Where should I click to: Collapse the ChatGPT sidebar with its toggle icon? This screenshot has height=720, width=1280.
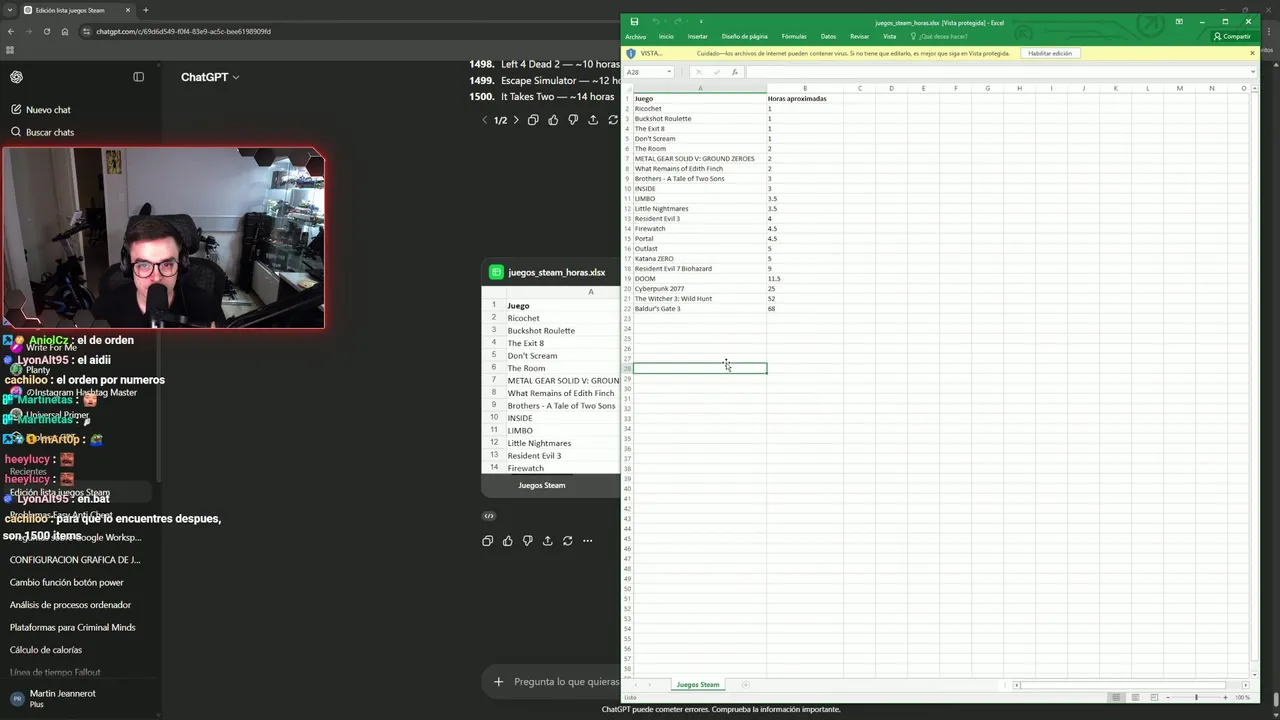click(139, 77)
